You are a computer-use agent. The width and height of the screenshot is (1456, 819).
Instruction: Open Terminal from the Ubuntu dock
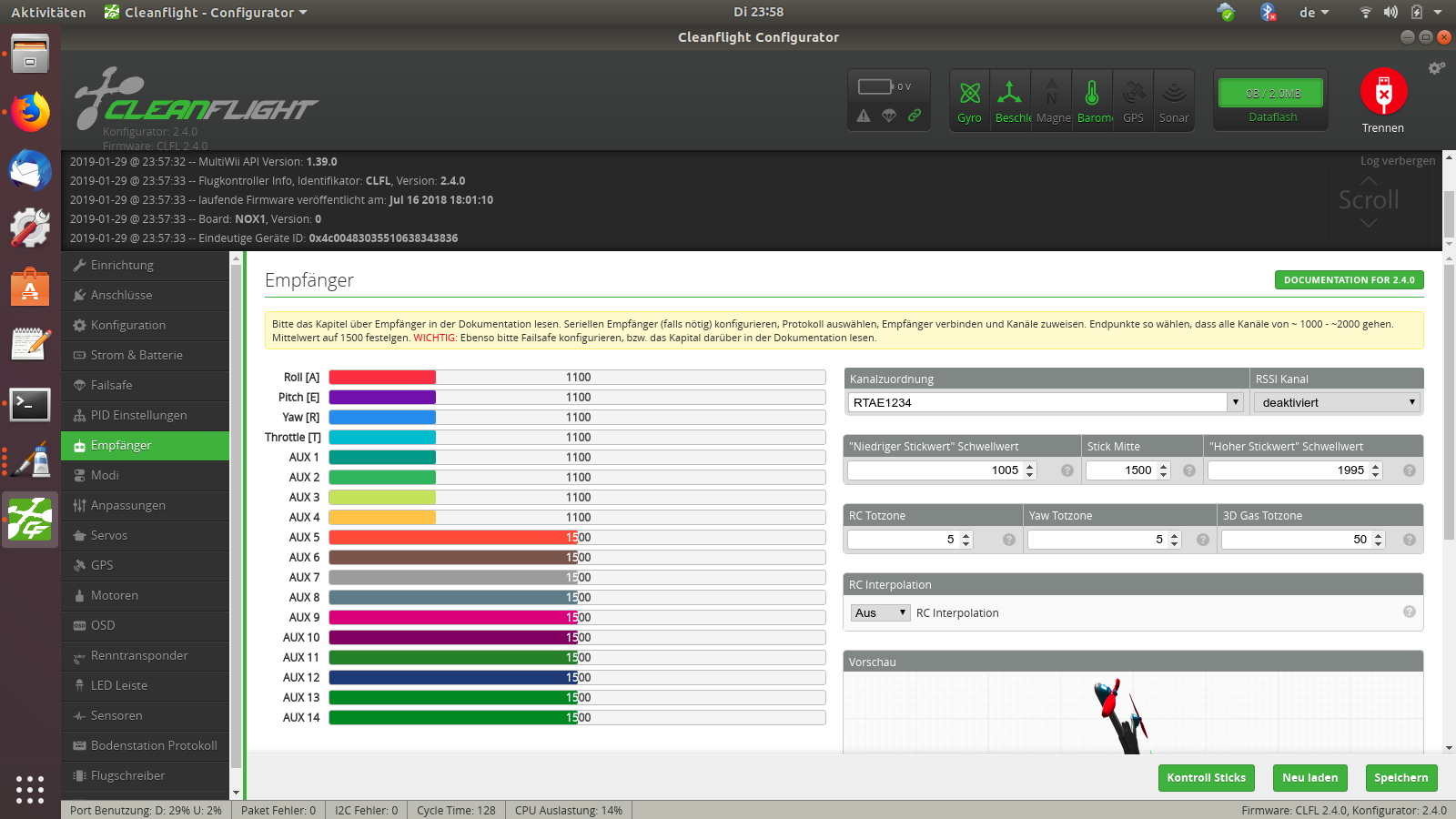coord(30,405)
